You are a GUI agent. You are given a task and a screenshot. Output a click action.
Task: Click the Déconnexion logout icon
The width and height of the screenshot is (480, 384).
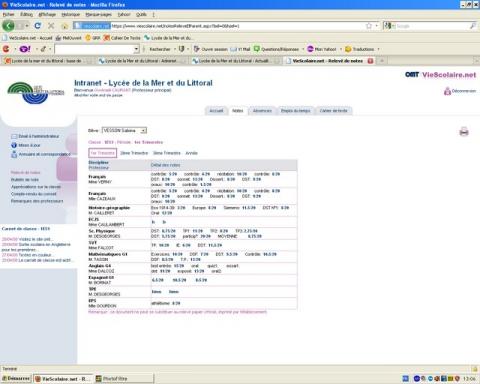447,91
